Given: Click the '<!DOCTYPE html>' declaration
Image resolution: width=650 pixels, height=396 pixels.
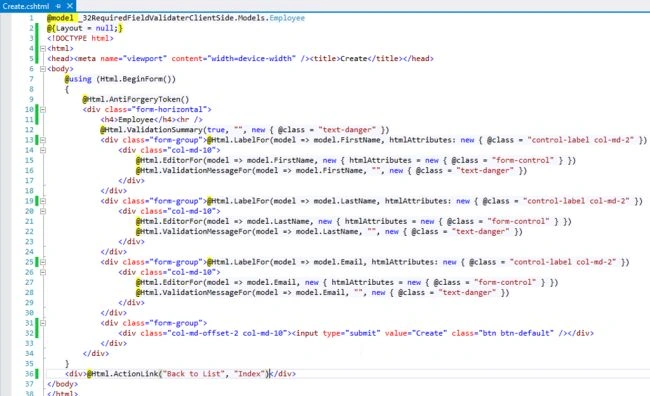Looking at the screenshot, I should pyautogui.click(x=80, y=38).
